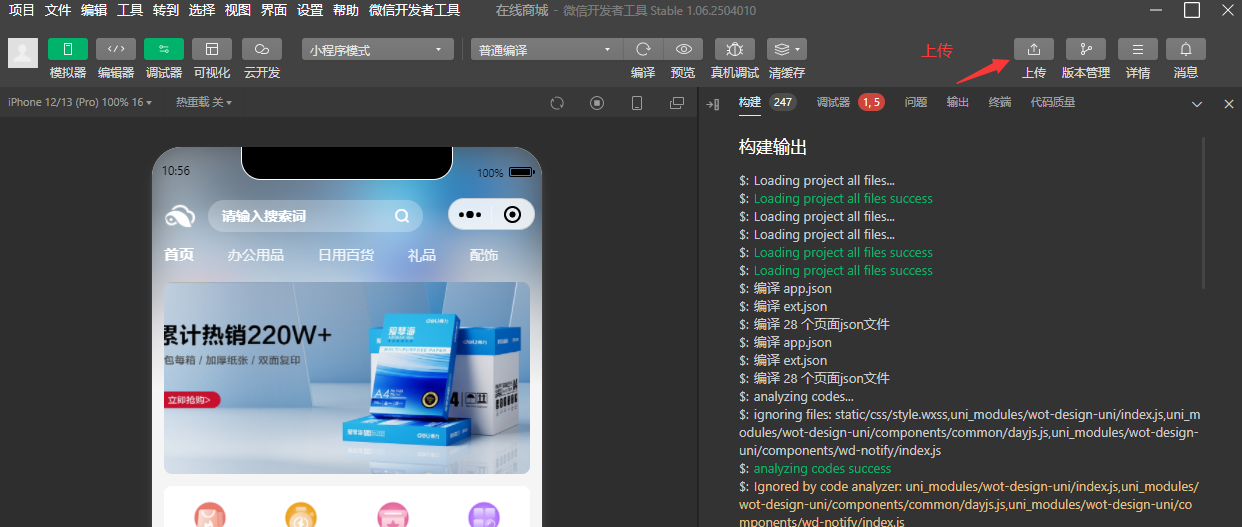The height and width of the screenshot is (527, 1242).
Task: Click the simulator phone device icon
Action: click(637, 103)
